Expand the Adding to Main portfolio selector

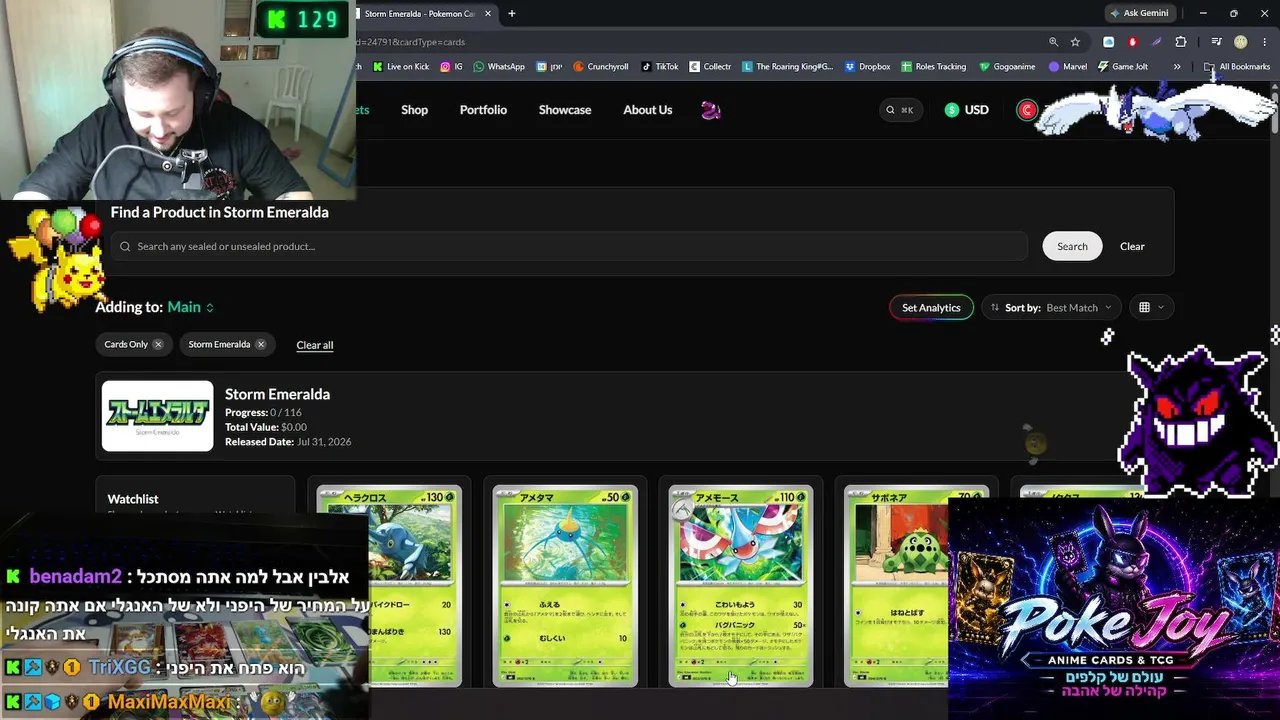(190, 307)
